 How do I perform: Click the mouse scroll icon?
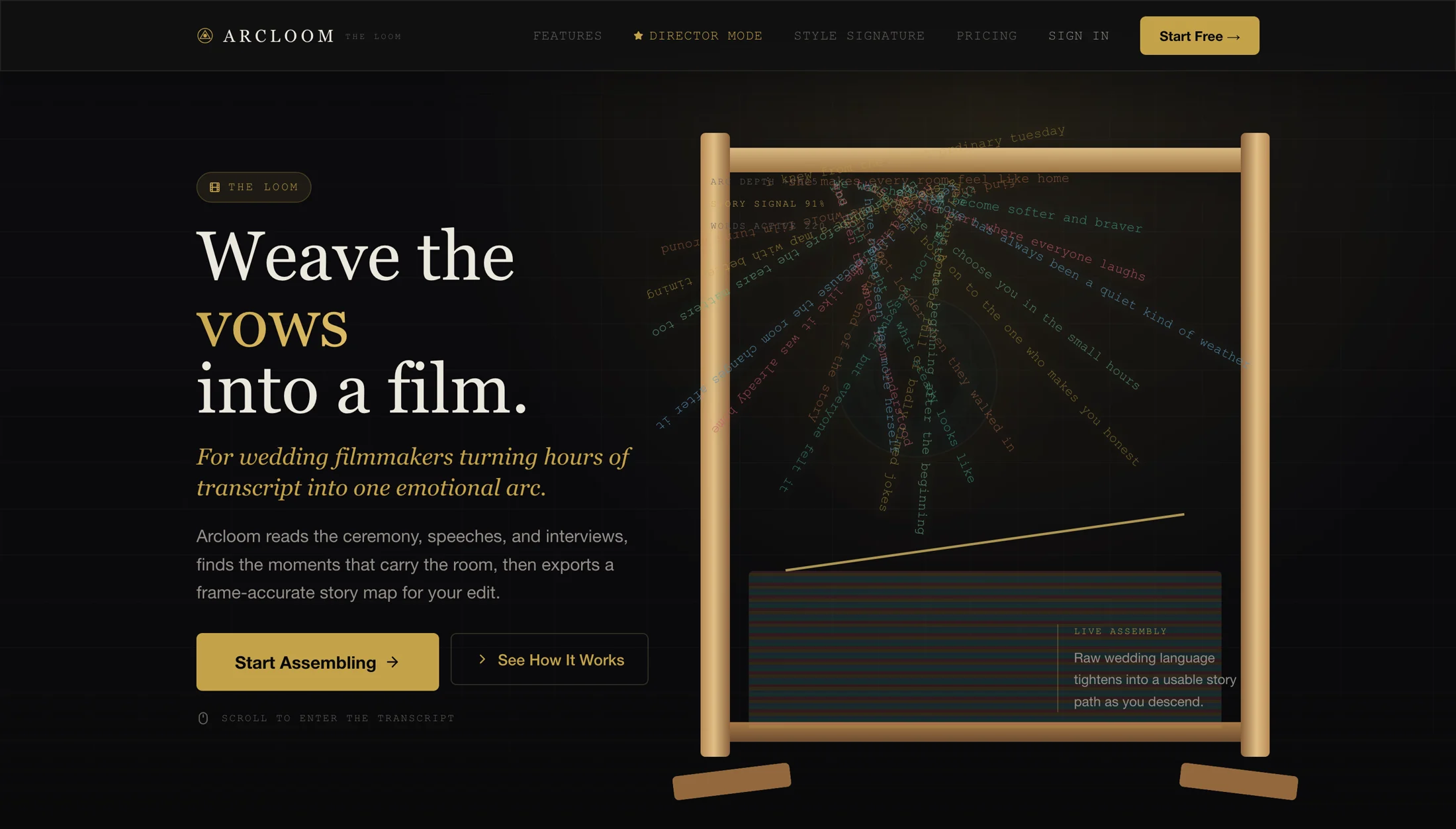click(x=203, y=718)
